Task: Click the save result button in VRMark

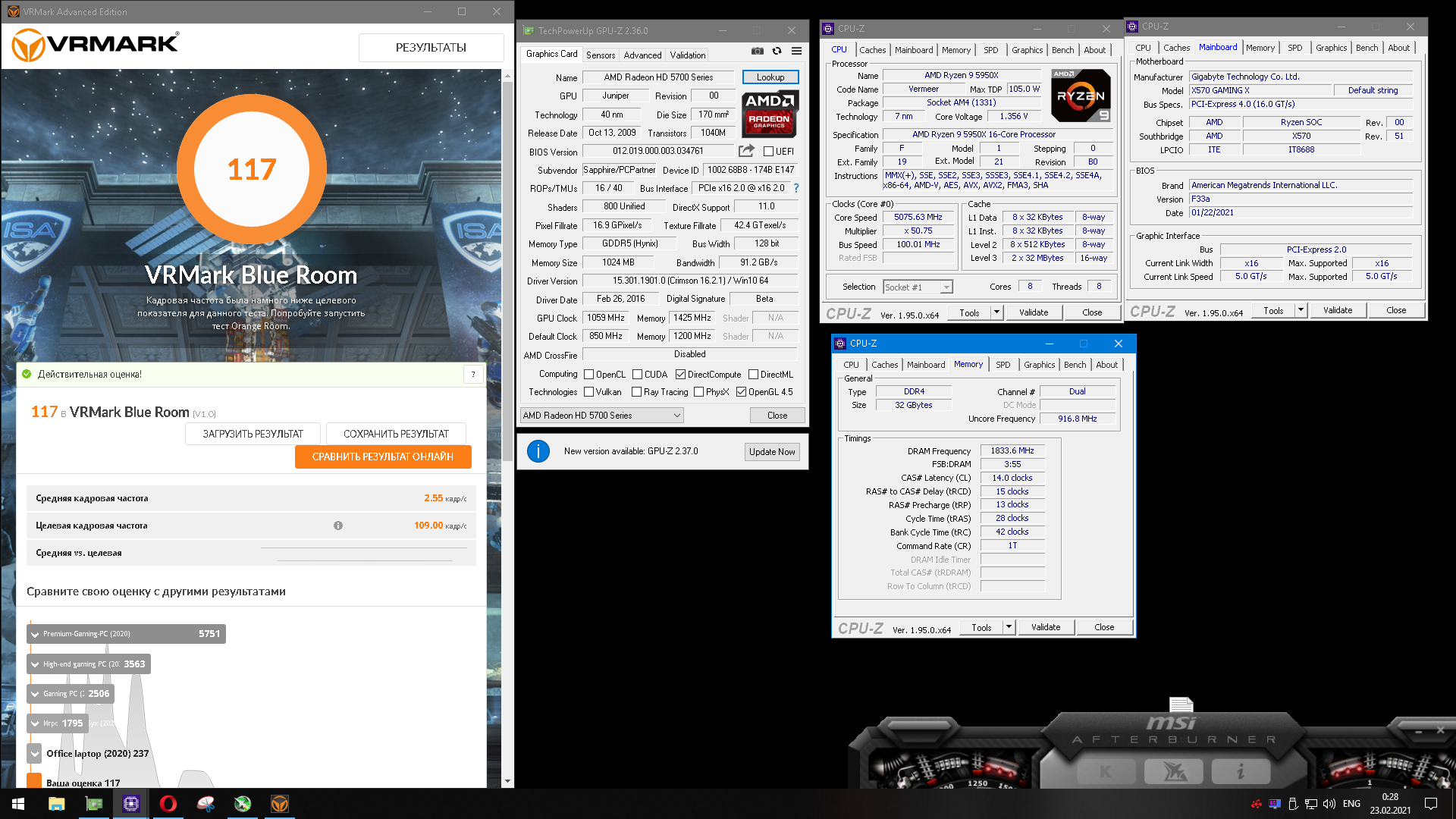Action: 396,434
